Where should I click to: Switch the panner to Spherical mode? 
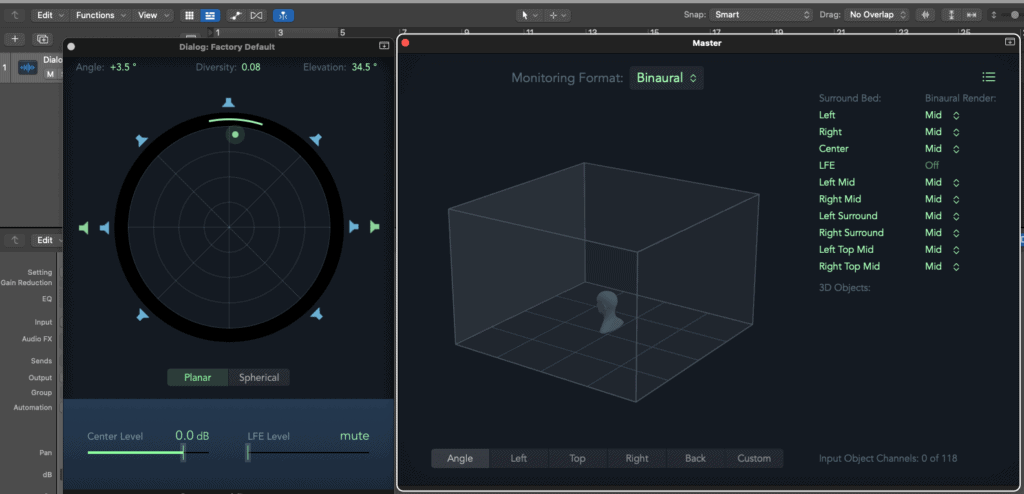(x=259, y=377)
